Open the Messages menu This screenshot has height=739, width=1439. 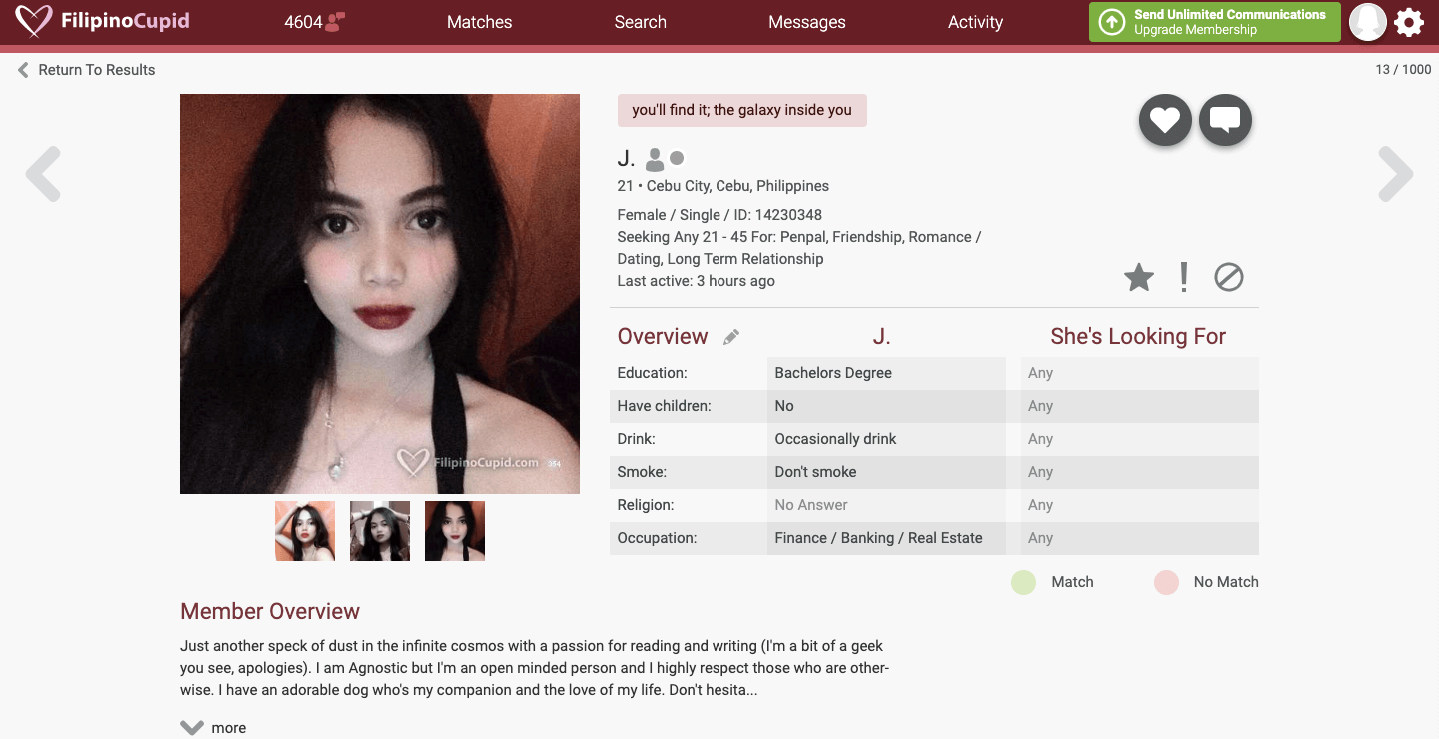click(806, 22)
